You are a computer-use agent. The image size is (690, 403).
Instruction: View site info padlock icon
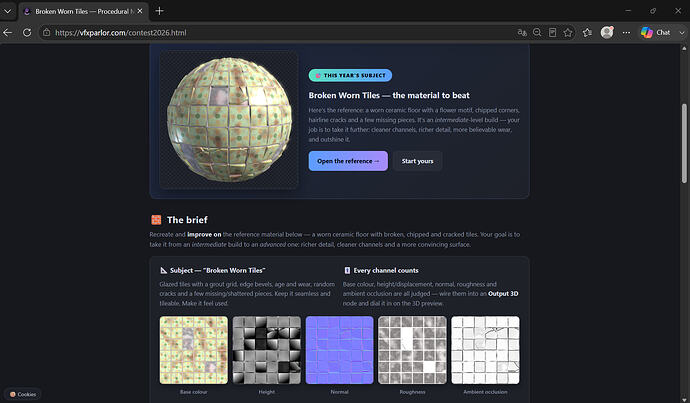click(x=47, y=33)
